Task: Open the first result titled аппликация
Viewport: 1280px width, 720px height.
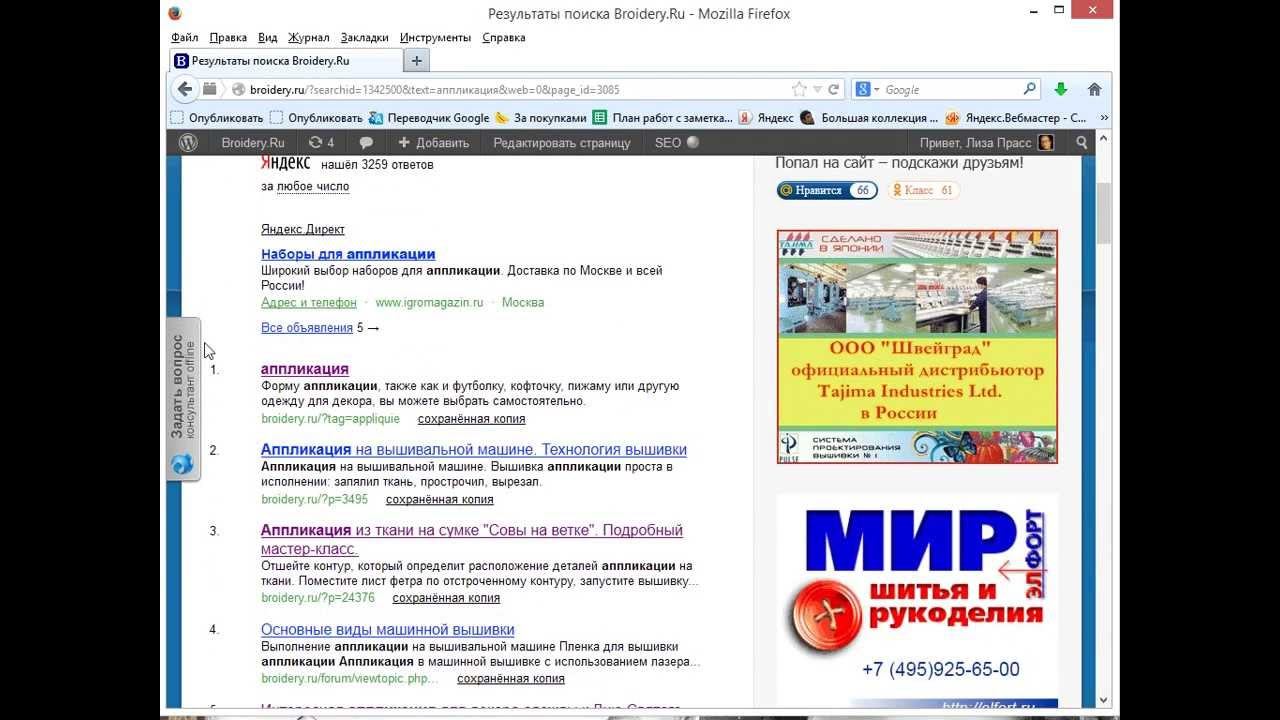Action: [x=305, y=369]
